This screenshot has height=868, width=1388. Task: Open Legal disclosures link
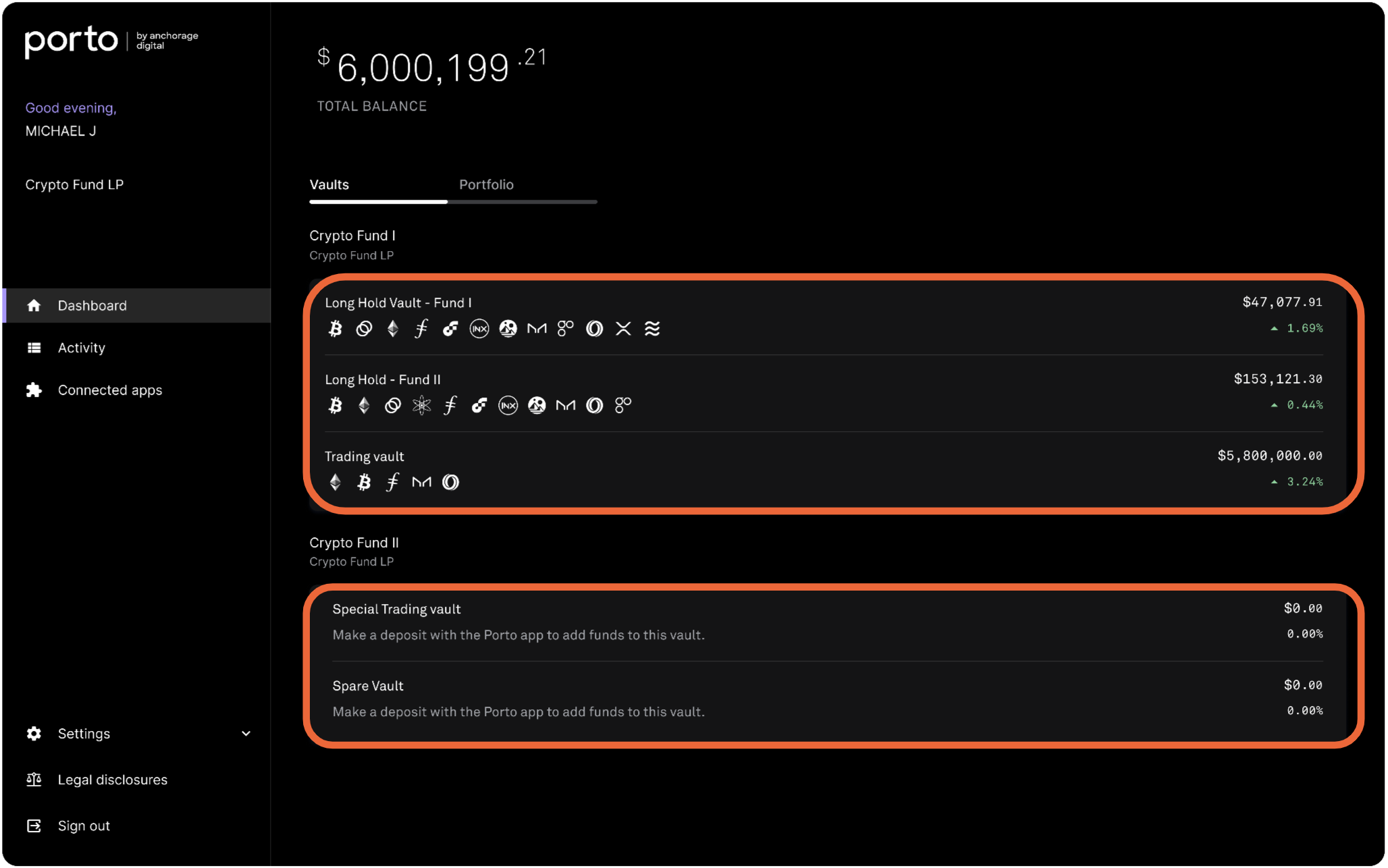click(113, 780)
